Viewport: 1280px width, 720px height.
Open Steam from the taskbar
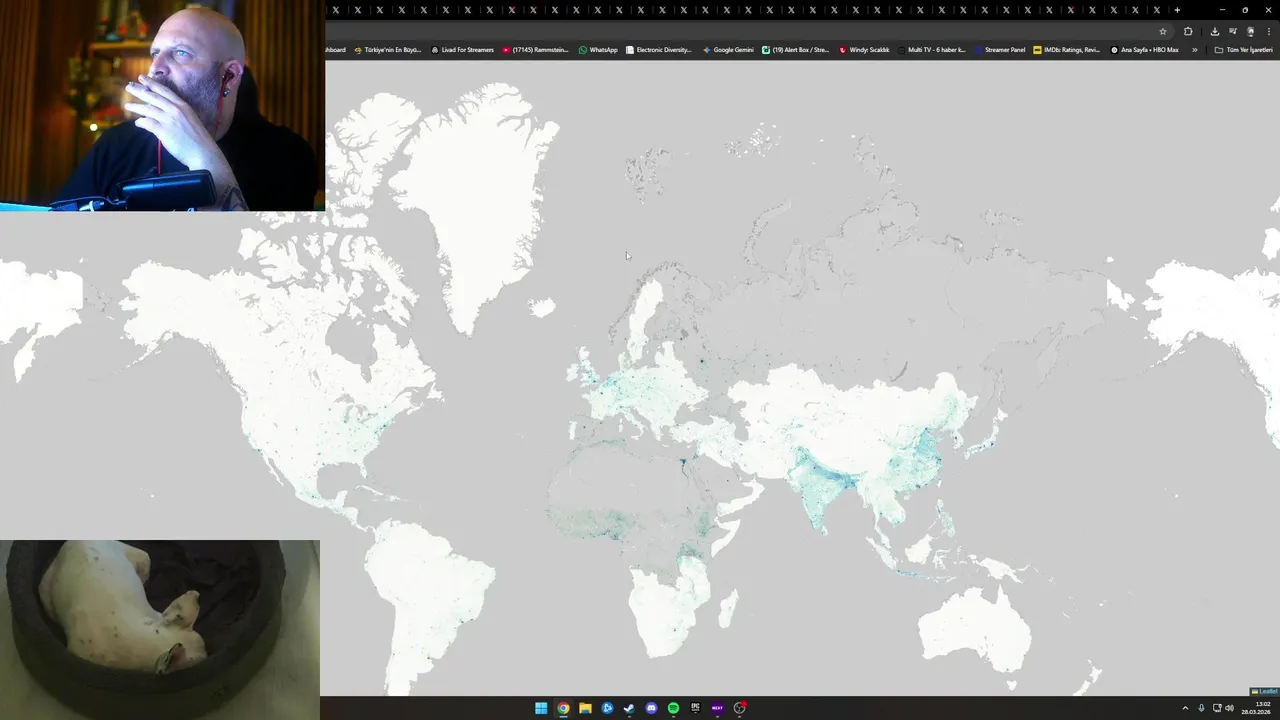[x=629, y=708]
